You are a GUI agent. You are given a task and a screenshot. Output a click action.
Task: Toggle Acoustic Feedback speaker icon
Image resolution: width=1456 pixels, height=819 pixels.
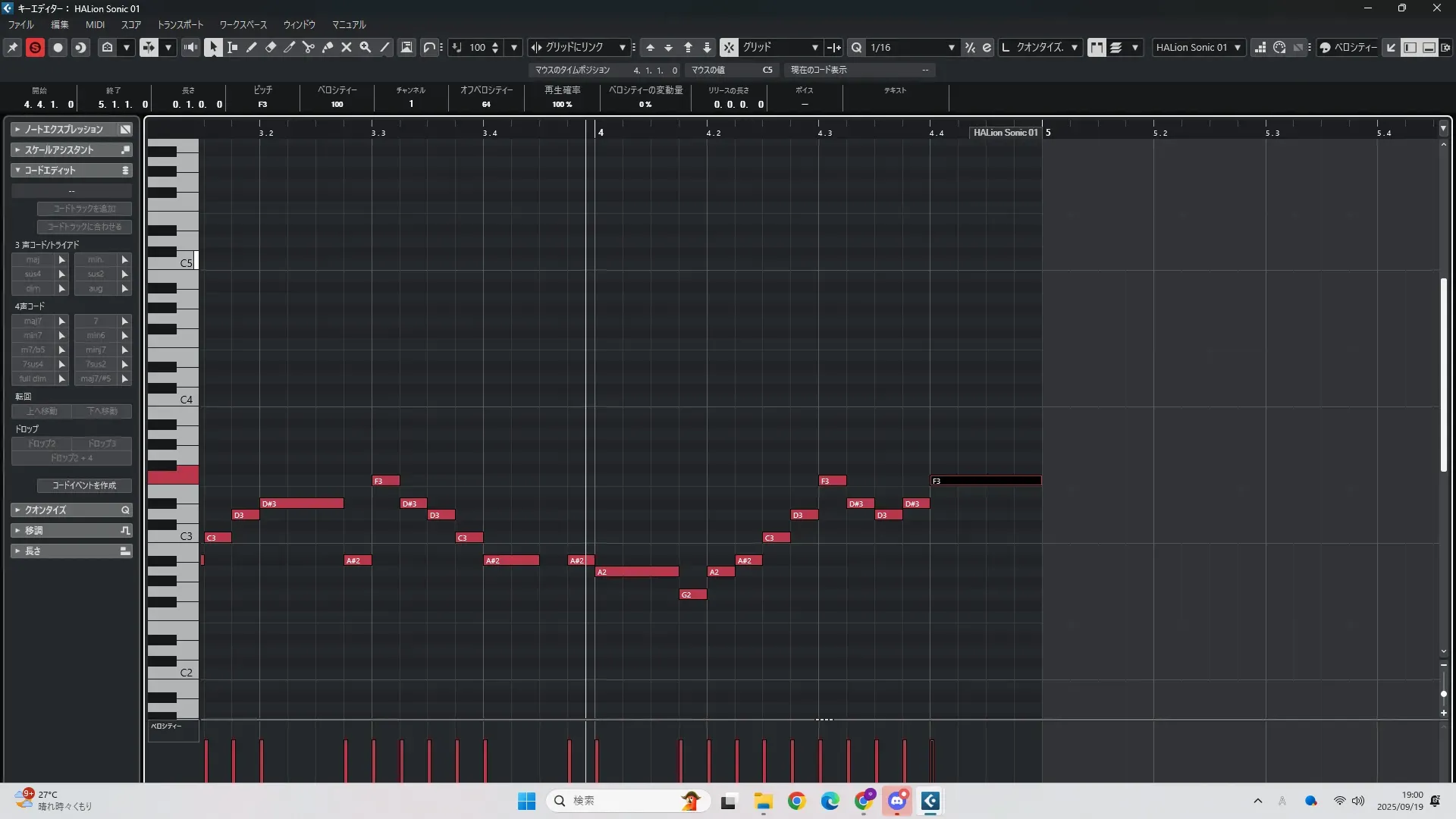click(190, 47)
